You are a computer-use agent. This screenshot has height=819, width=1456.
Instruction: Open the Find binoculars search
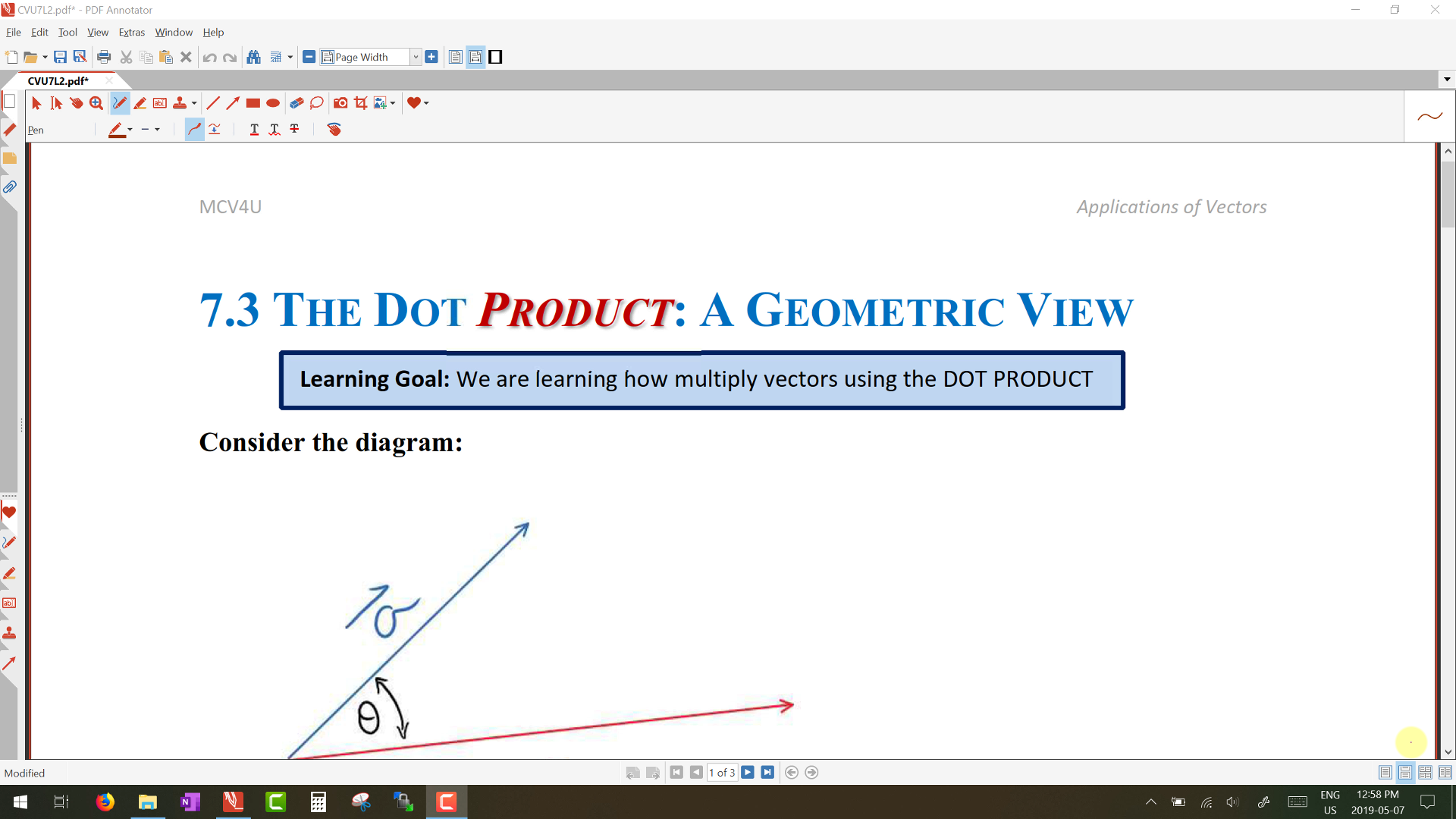(254, 57)
